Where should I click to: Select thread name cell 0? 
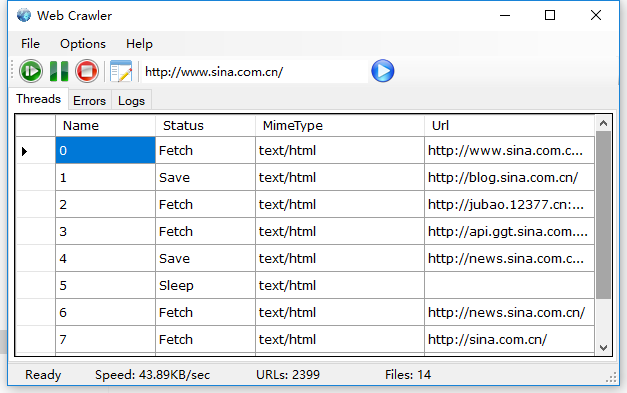105,150
